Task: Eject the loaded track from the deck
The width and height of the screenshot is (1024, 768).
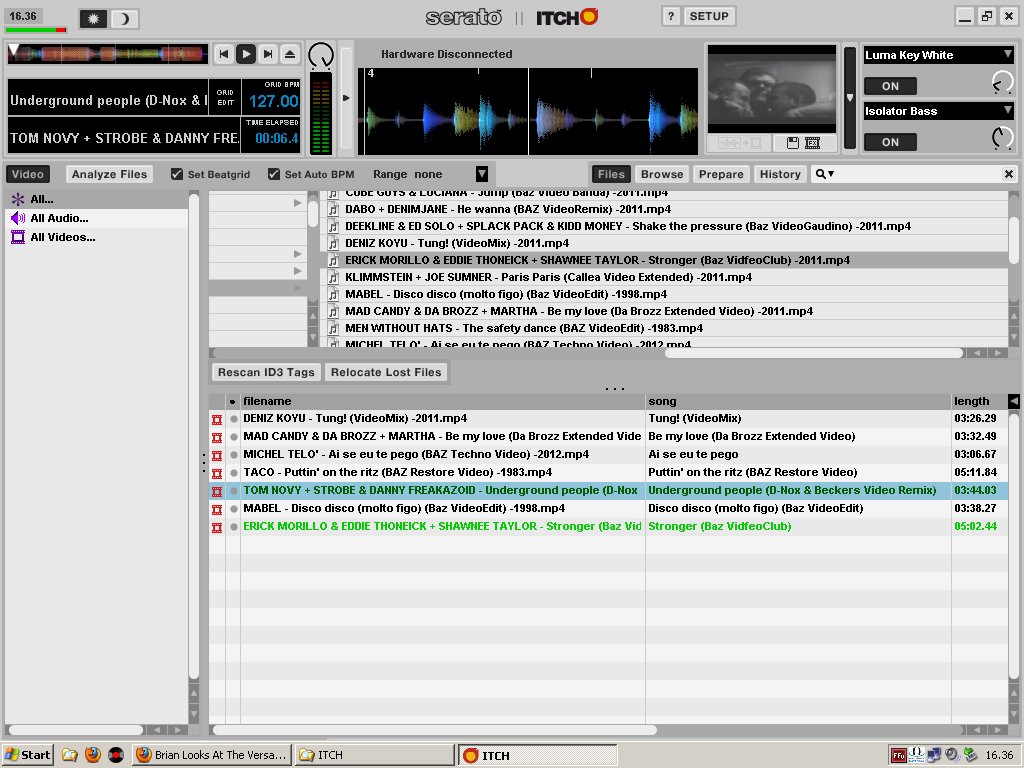Action: pyautogui.click(x=290, y=54)
